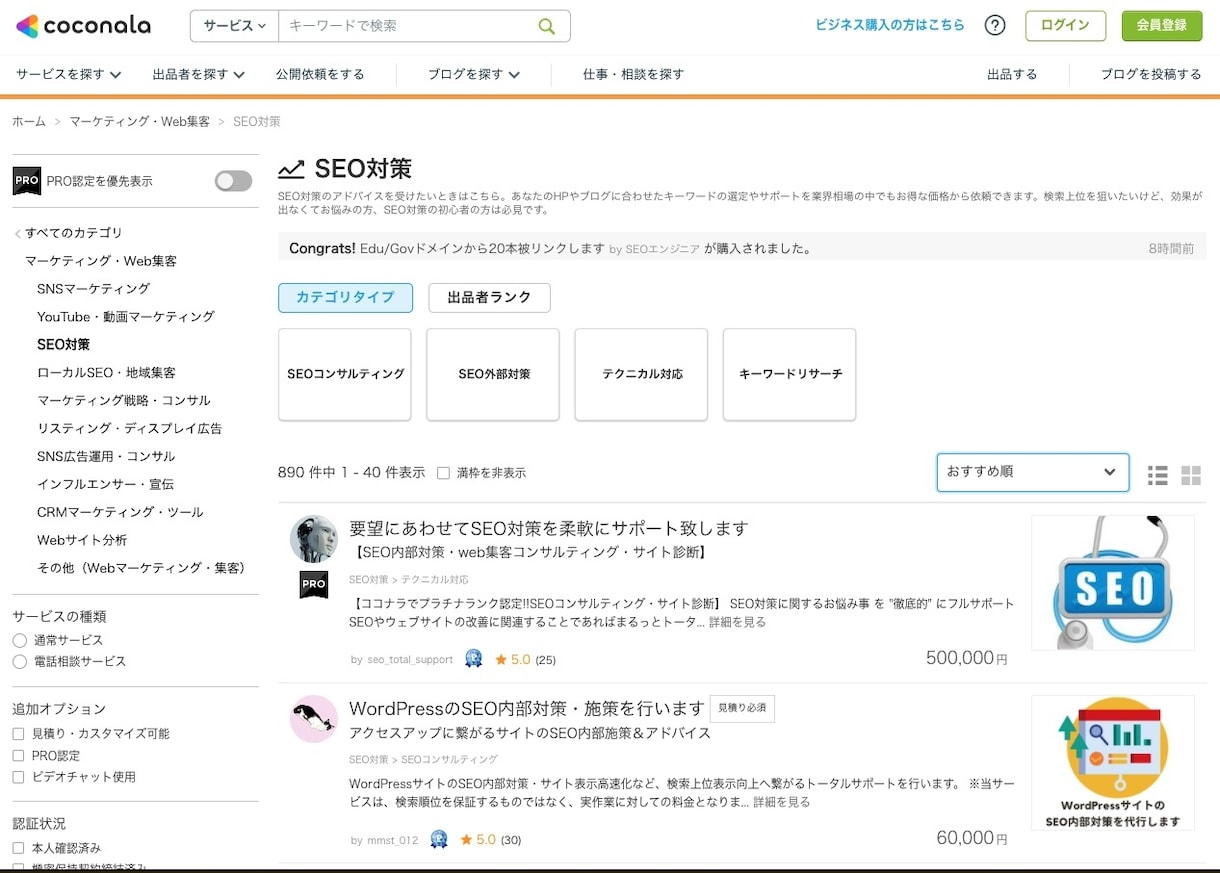This screenshot has width=1220, height=873.
Task: Check PRO認定 option checkbox
Action: [x=18, y=756]
